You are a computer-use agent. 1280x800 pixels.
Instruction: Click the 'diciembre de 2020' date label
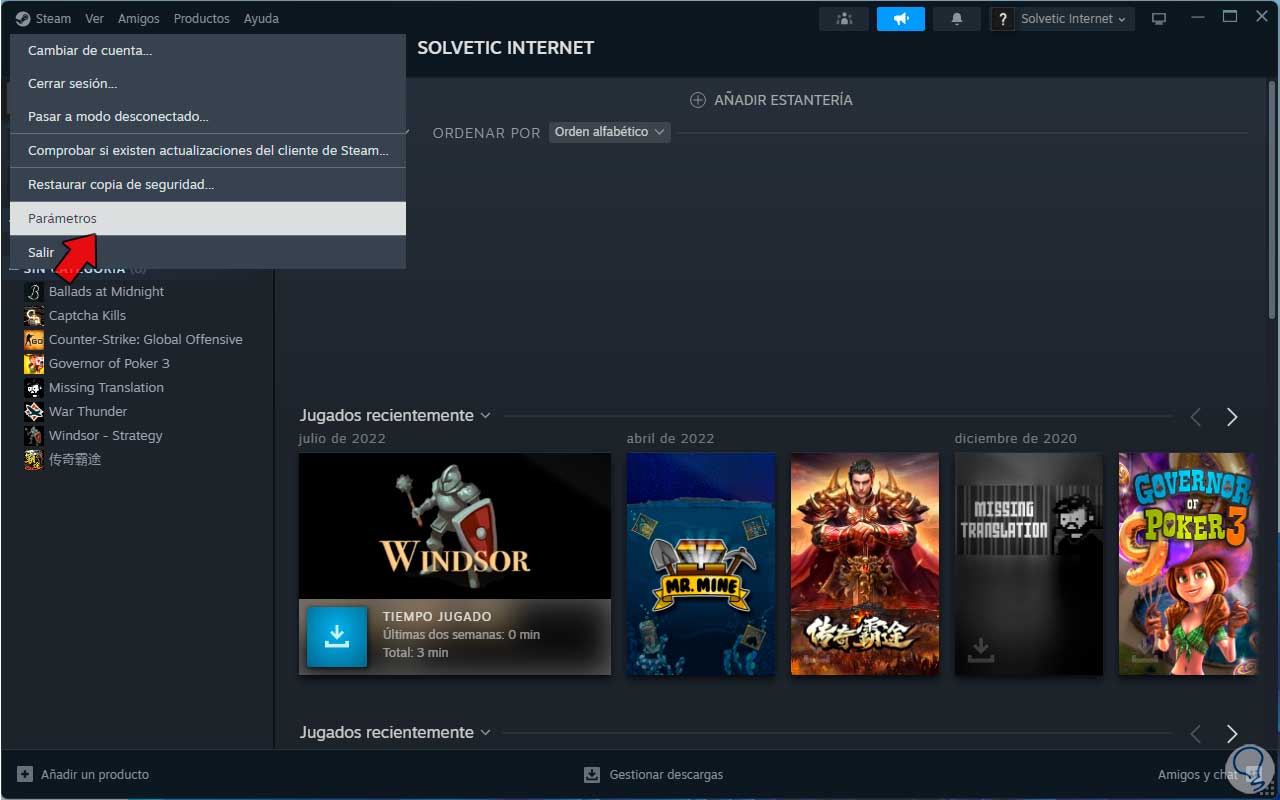(1016, 439)
